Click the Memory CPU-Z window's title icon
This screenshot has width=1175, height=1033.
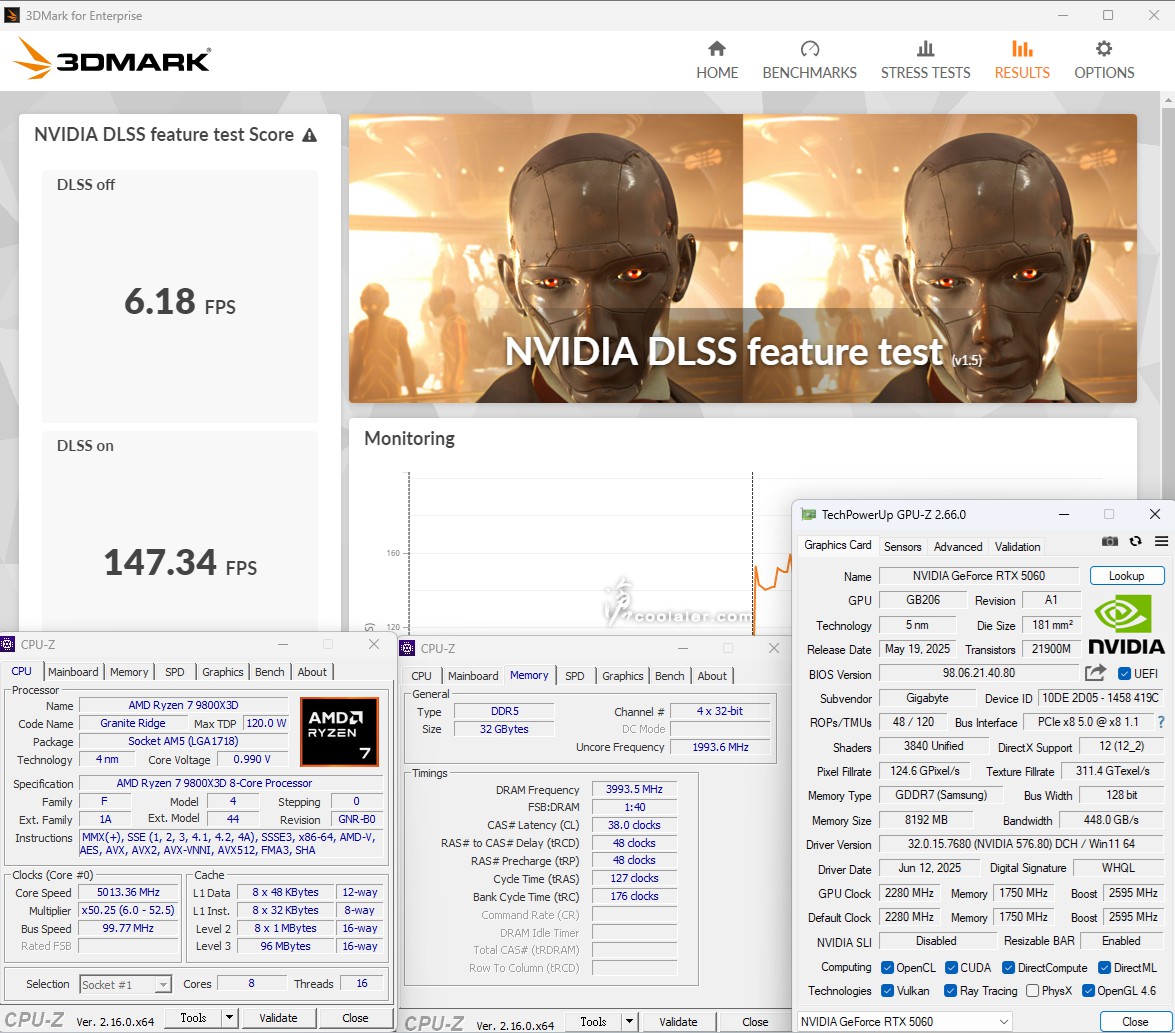click(408, 648)
